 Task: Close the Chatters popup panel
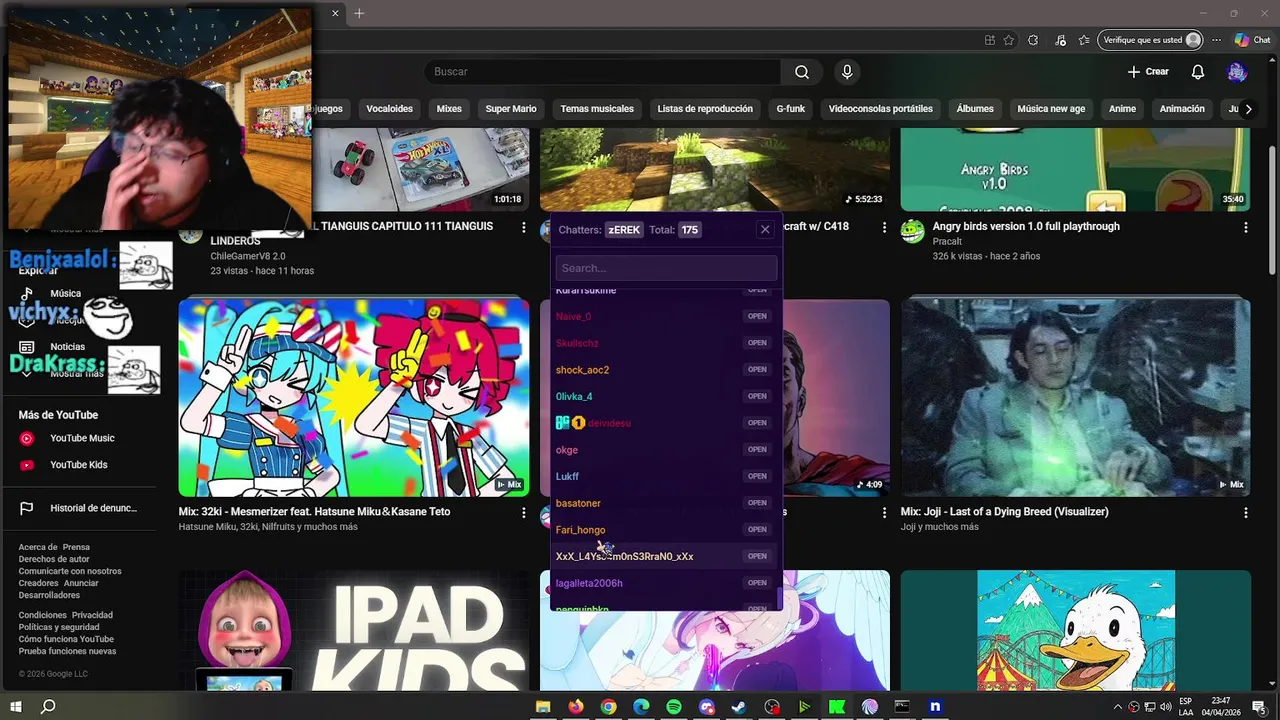tap(765, 229)
